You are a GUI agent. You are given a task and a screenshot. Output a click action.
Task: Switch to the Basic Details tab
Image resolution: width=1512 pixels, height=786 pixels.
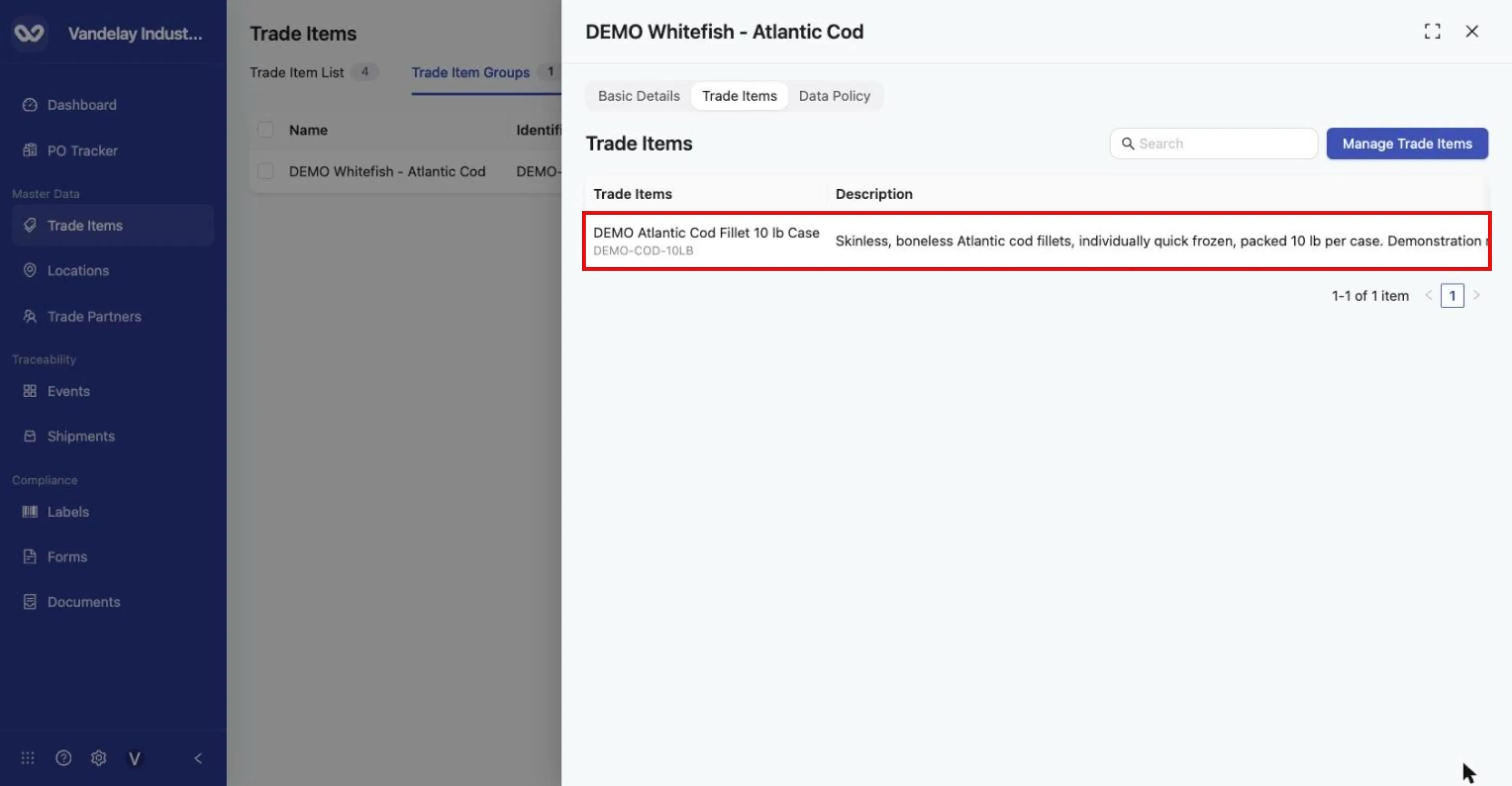639,96
